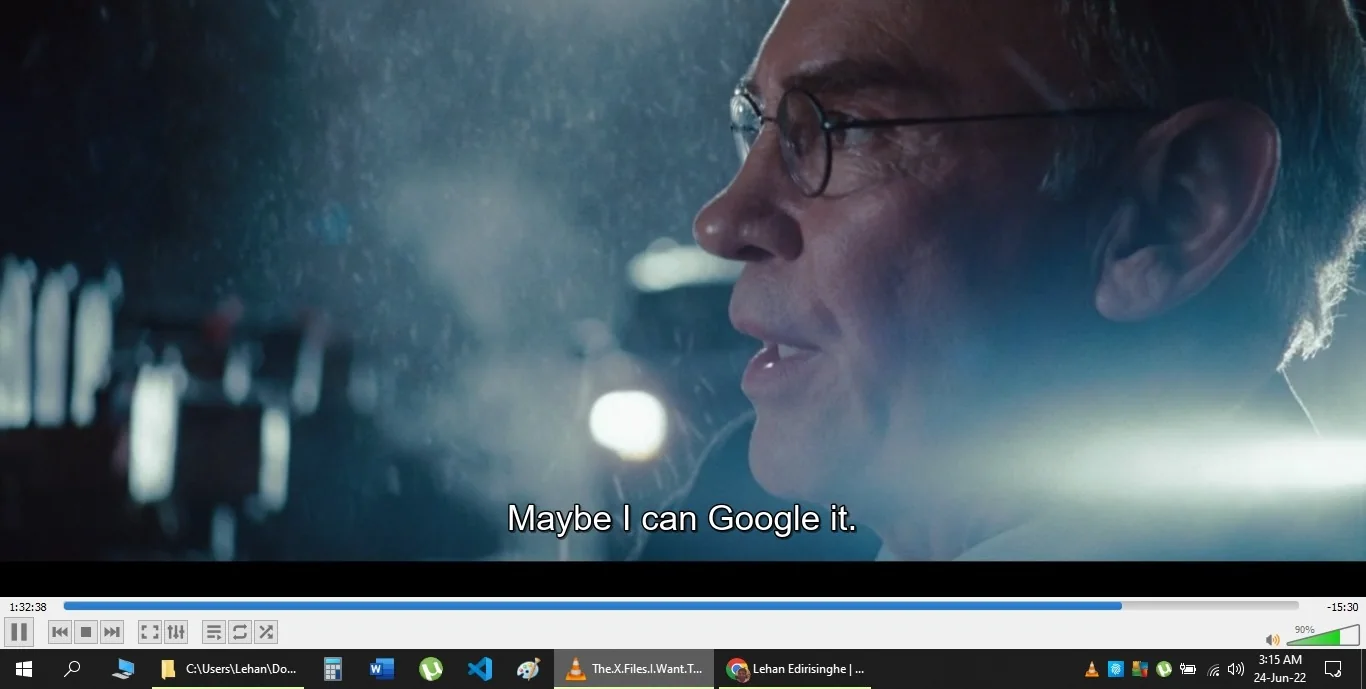
Task: Select the VLC The.X.Files taskbar button
Action: point(634,669)
